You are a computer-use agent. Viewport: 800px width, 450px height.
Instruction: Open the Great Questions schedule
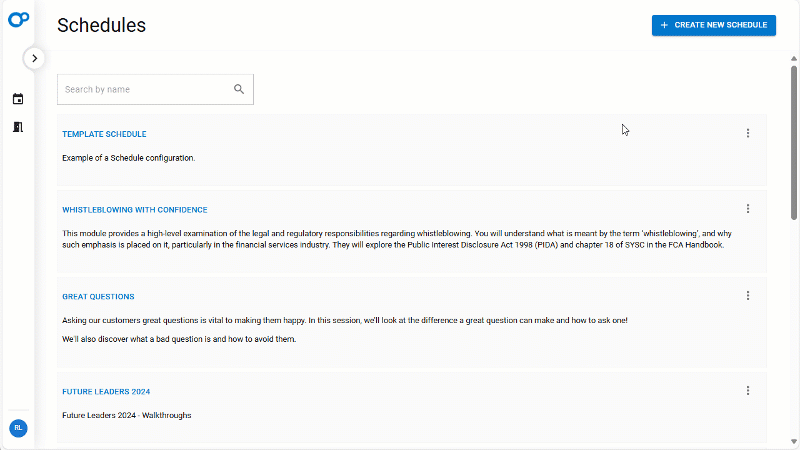(x=98, y=296)
